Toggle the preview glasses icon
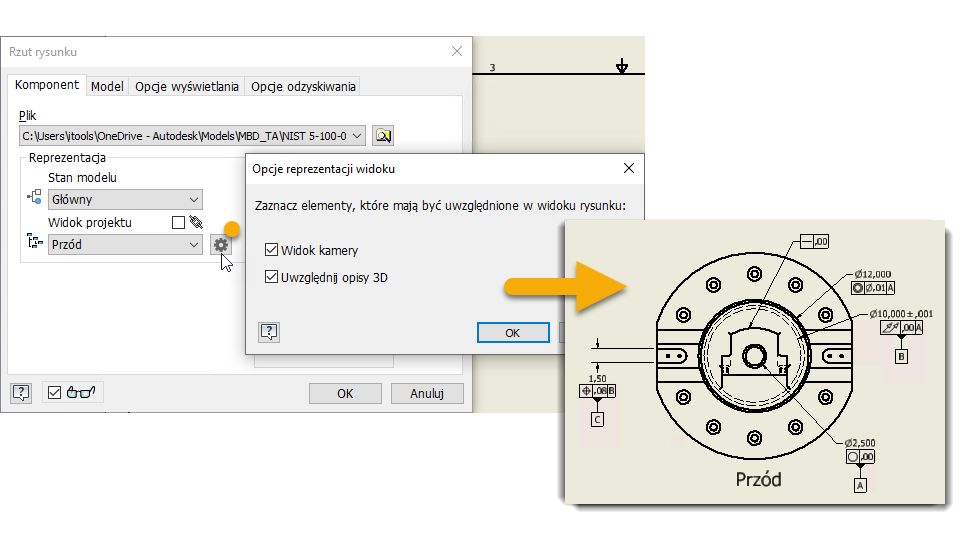960x540 pixels. pyautogui.click(x=81, y=392)
